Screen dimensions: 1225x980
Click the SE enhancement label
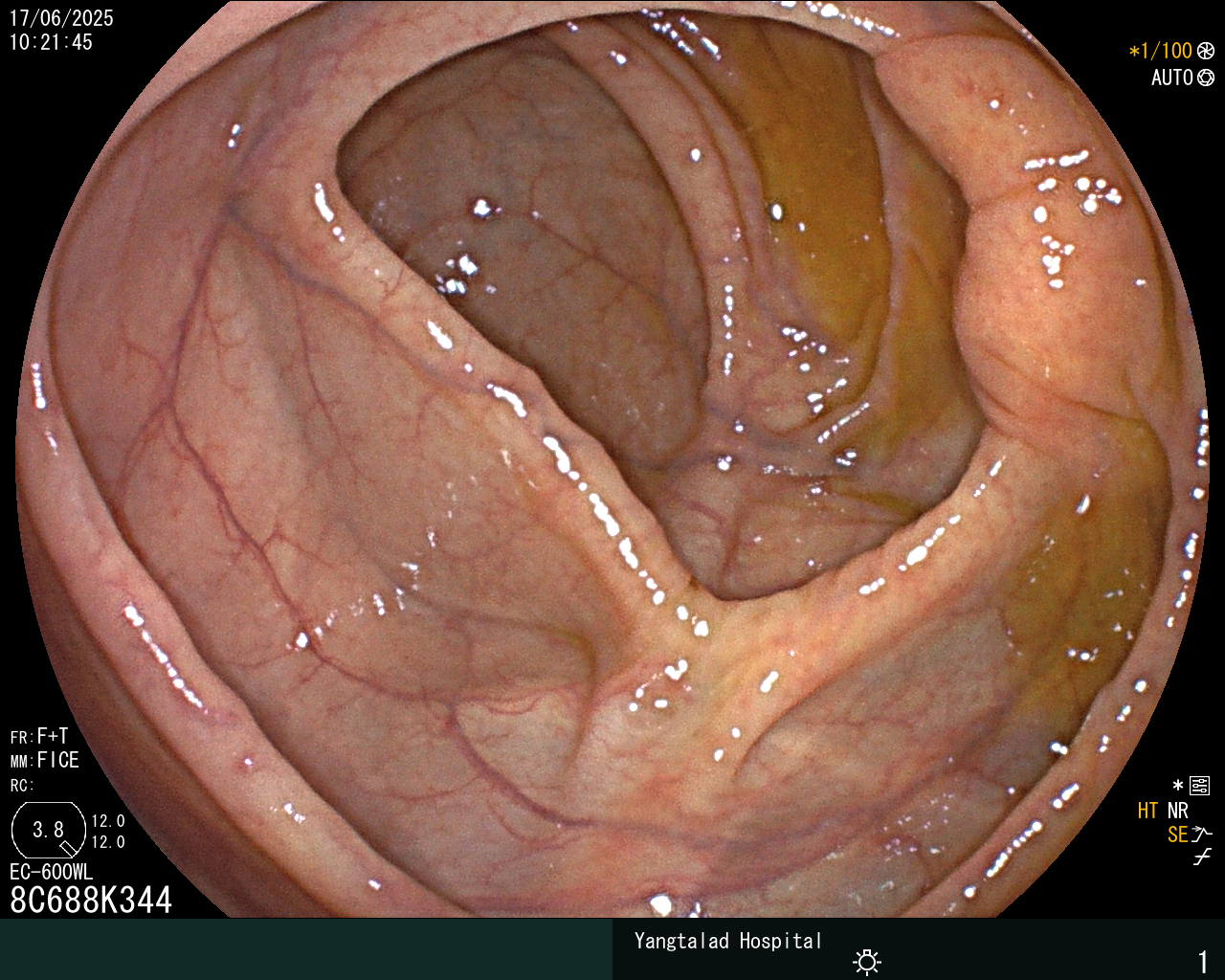pos(1177,835)
